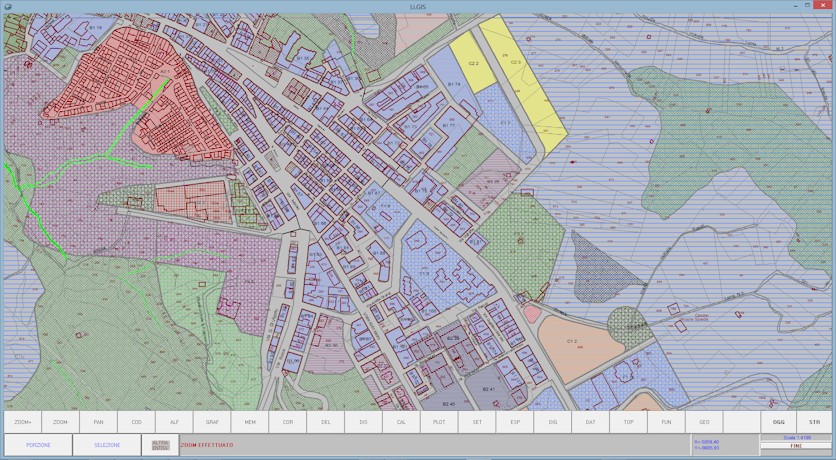Activate the PAN tool
The width and height of the screenshot is (836, 460).
pos(98,422)
